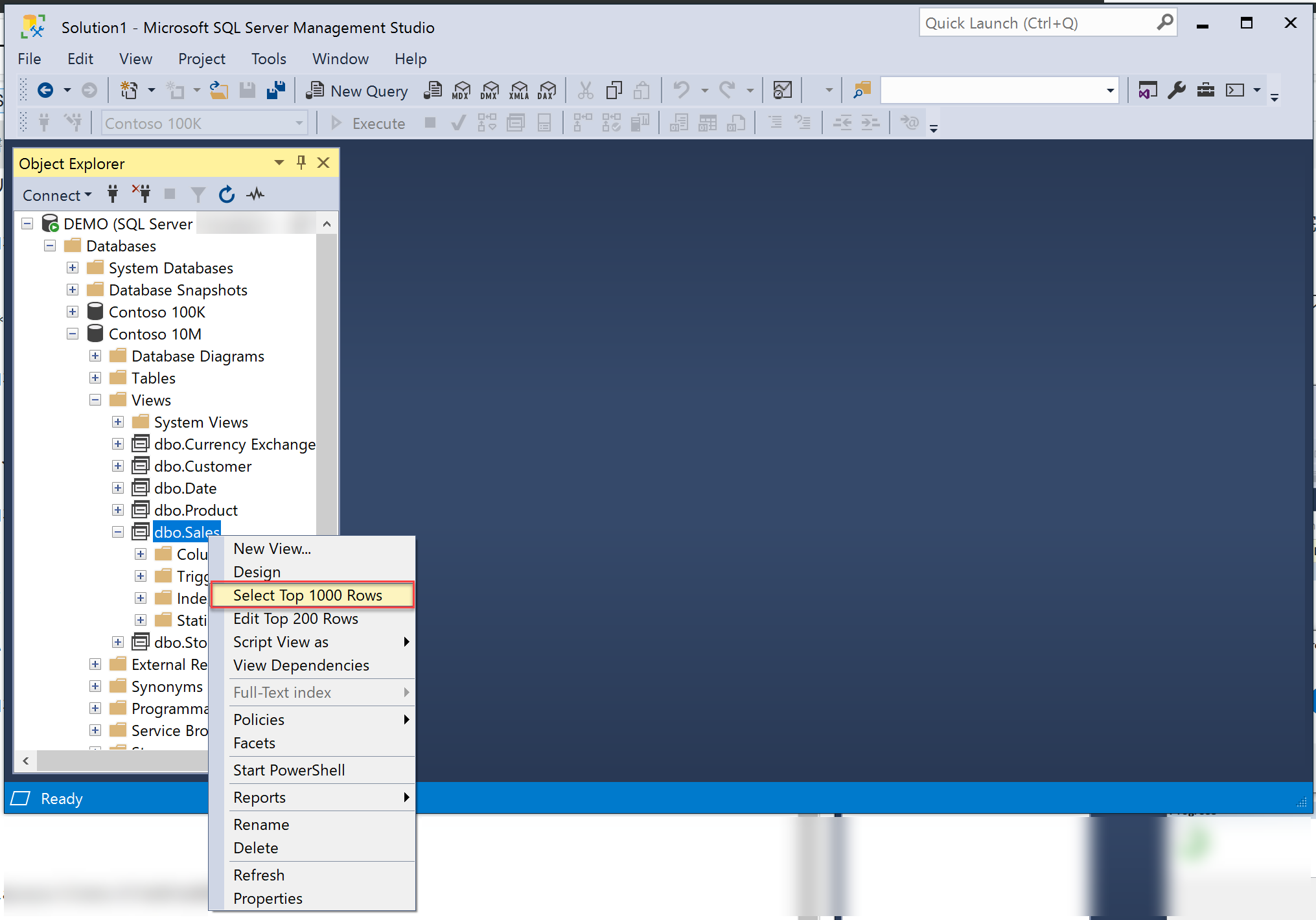The image size is (1316, 920).
Task: Click the Database Engine Query icon
Action: tap(433, 90)
